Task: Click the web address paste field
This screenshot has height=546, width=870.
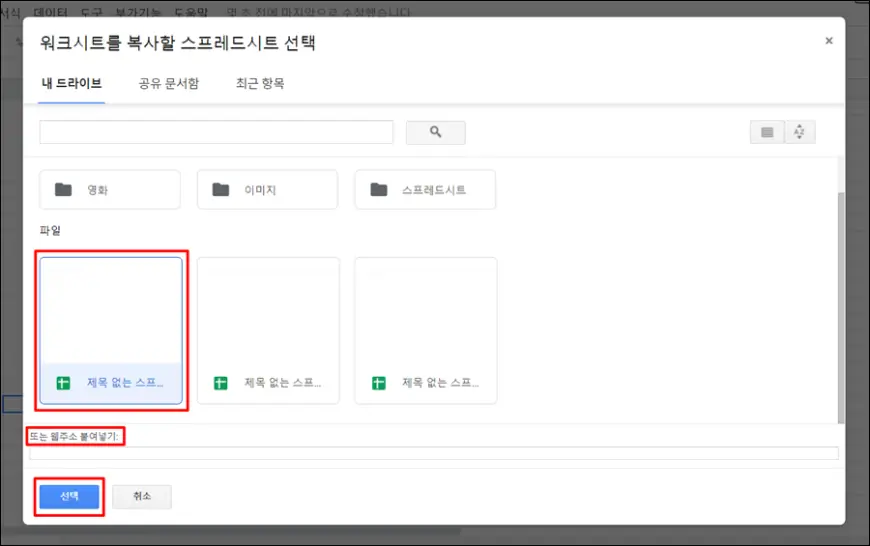Action: (433, 453)
